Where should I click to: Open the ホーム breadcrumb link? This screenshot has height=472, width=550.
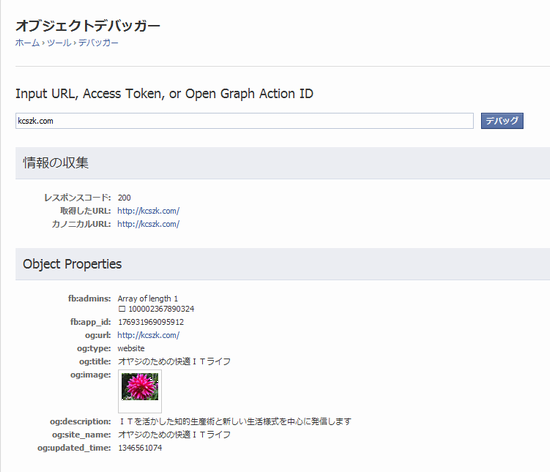point(27,43)
